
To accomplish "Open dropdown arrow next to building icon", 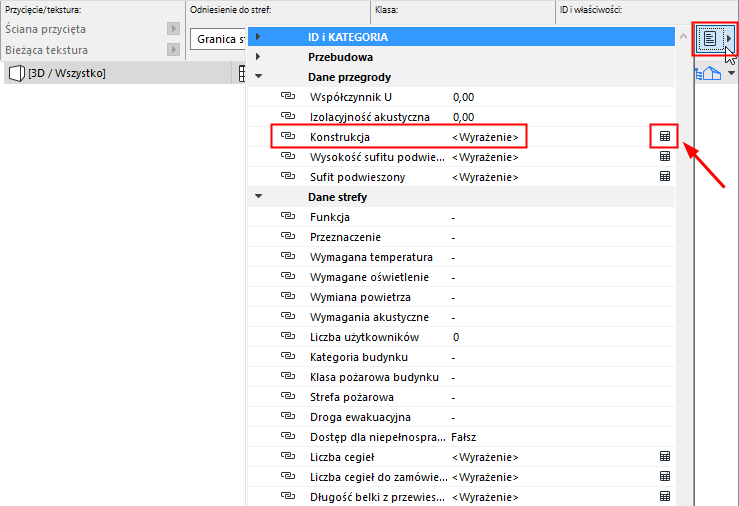I will tap(731, 73).
